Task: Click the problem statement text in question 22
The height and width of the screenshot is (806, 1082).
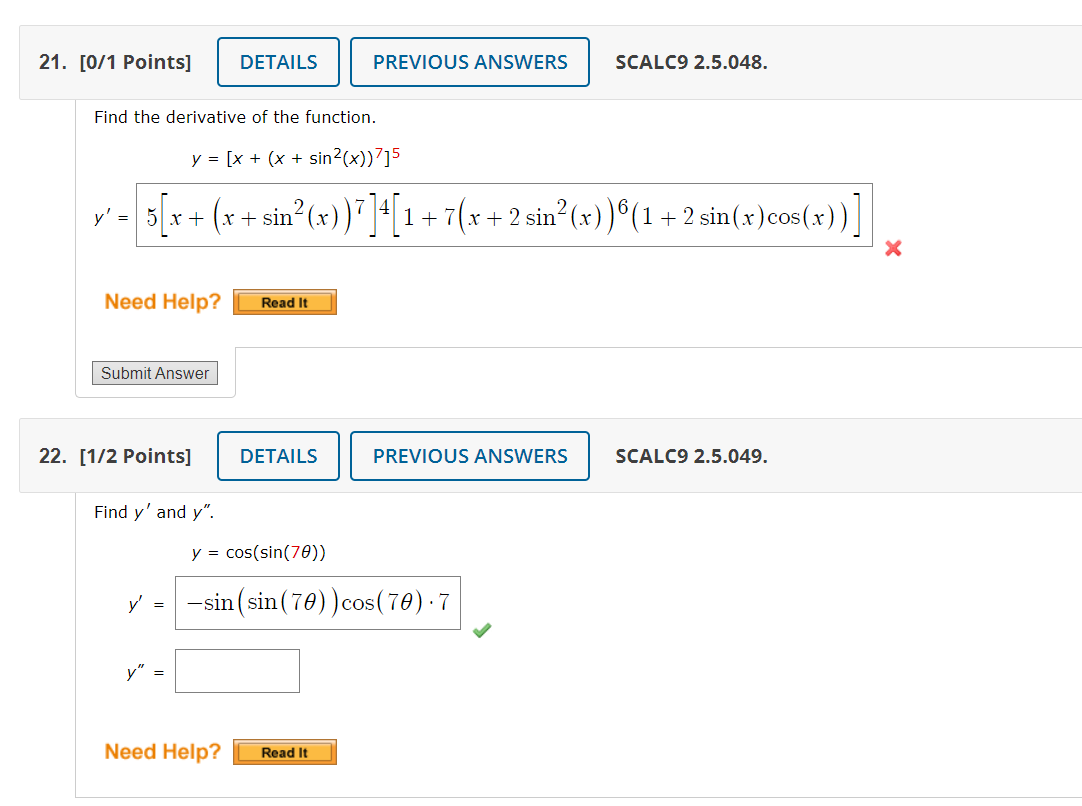Action: click(x=150, y=512)
